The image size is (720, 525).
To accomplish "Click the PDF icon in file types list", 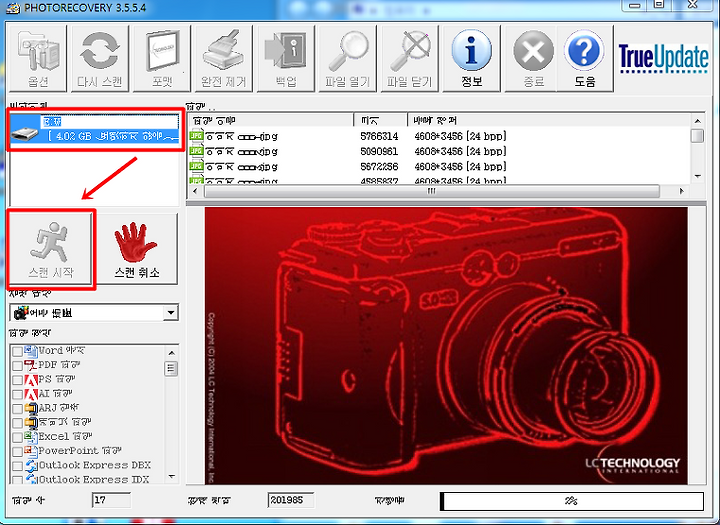I will (x=31, y=366).
